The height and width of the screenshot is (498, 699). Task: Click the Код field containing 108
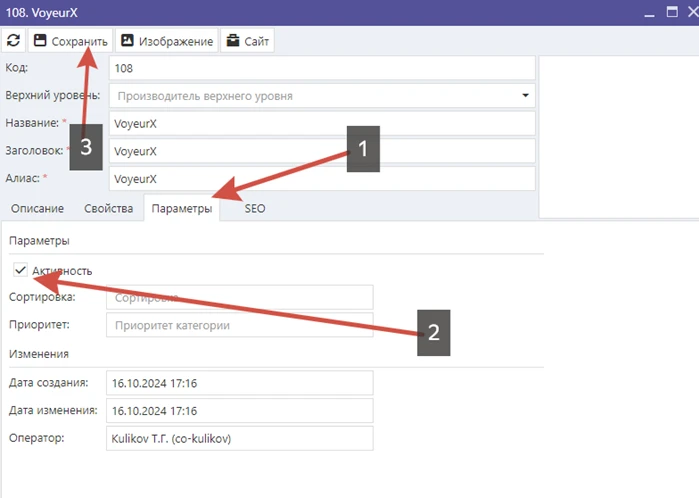320,68
